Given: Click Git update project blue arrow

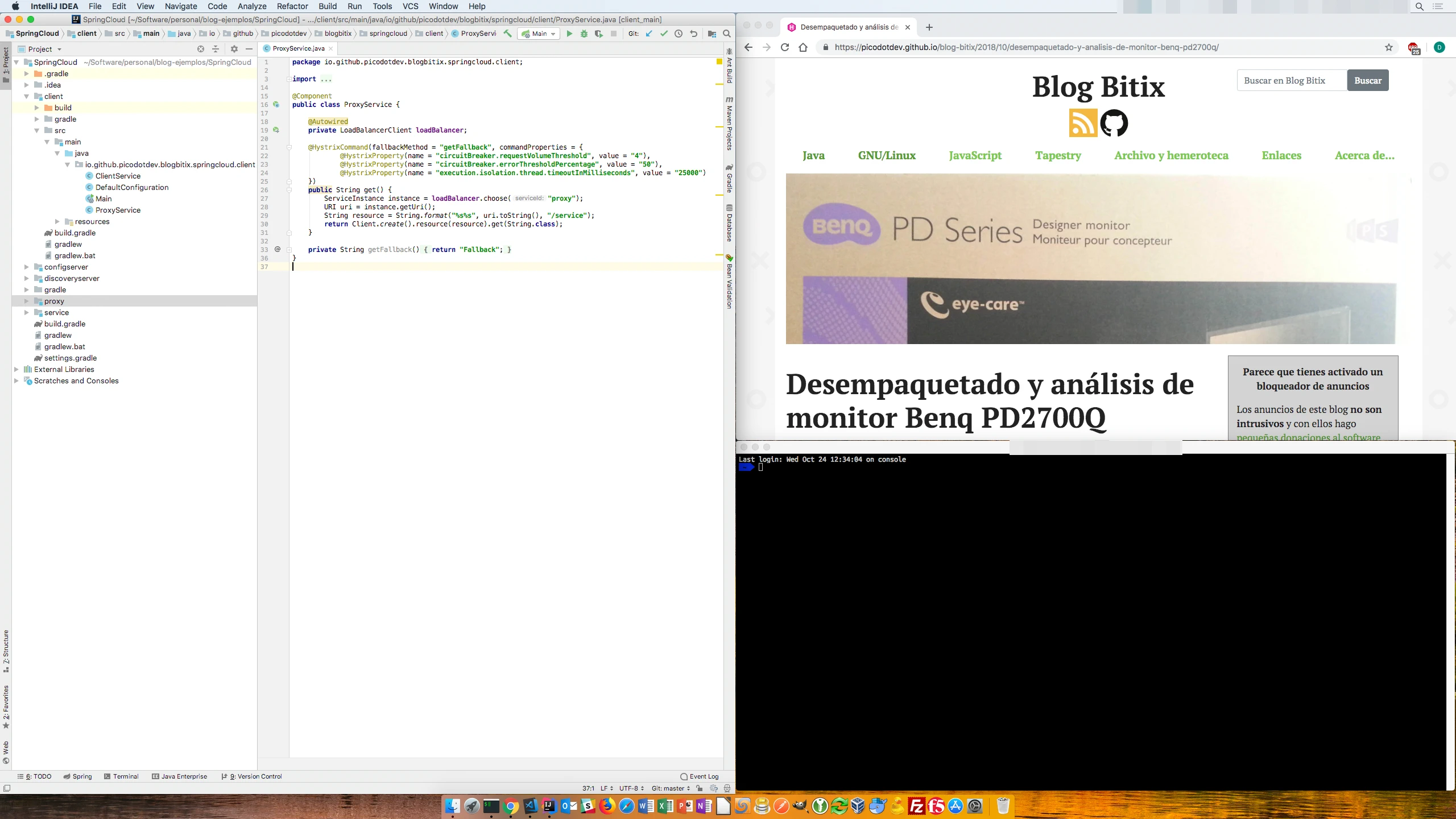Looking at the screenshot, I should coord(649,34).
